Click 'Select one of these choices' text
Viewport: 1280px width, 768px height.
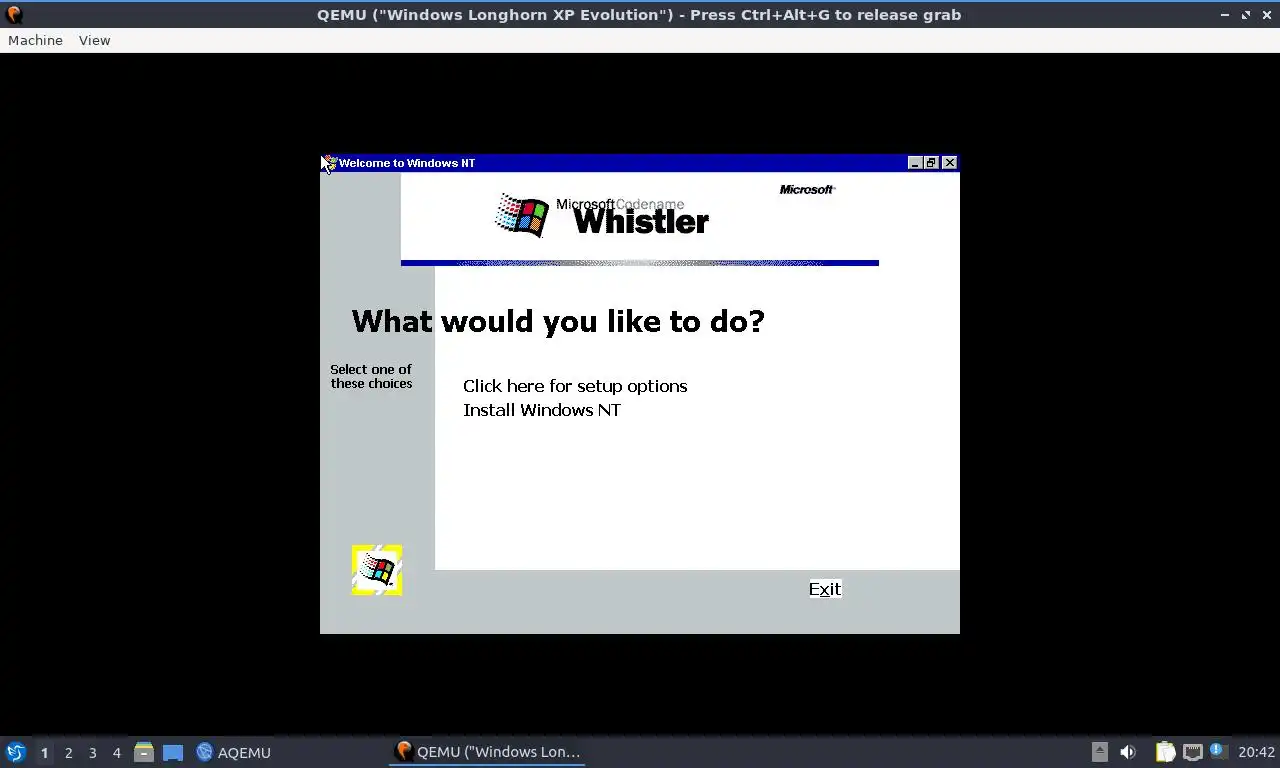click(x=371, y=376)
